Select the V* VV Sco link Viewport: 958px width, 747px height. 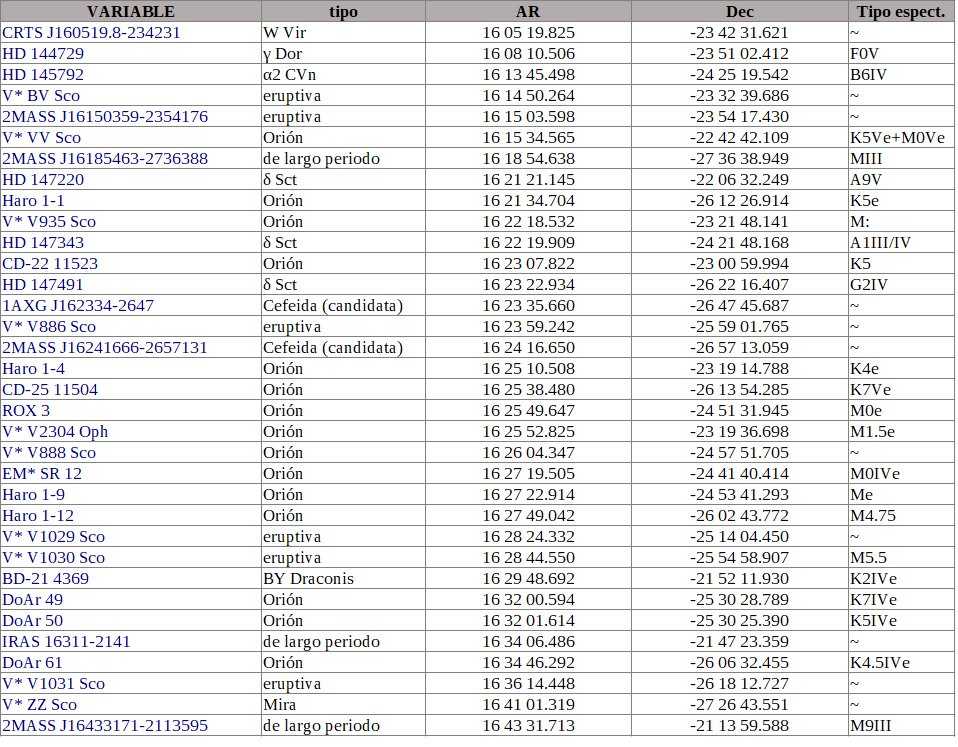tap(41, 137)
